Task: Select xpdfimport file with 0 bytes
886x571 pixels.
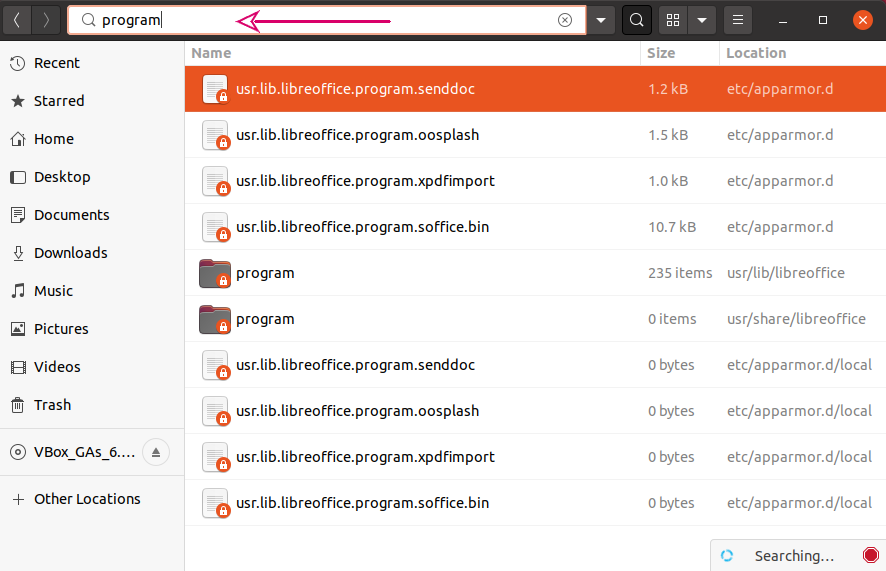Action: (x=535, y=457)
